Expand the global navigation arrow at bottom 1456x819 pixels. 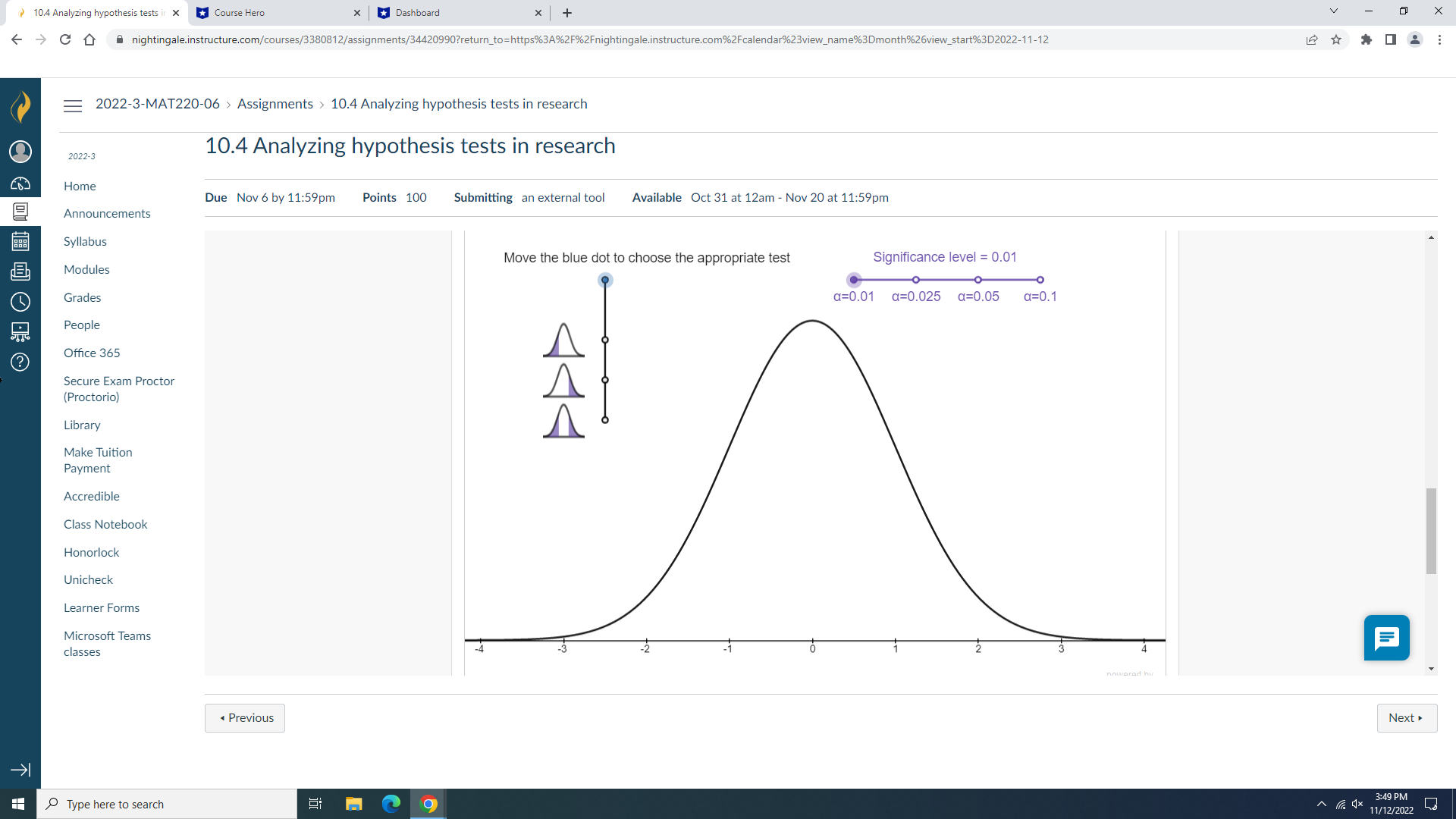click(x=20, y=770)
